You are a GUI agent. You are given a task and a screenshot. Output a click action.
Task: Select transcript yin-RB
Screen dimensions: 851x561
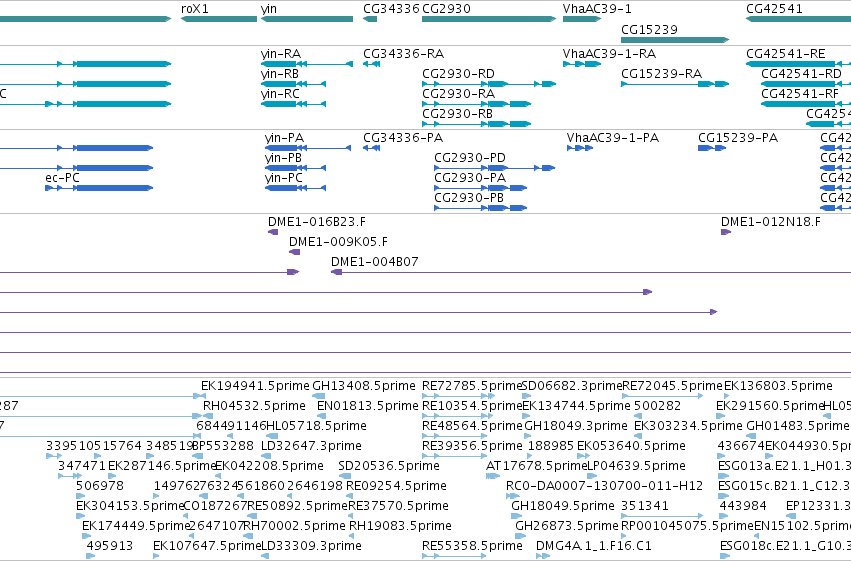click(x=294, y=84)
